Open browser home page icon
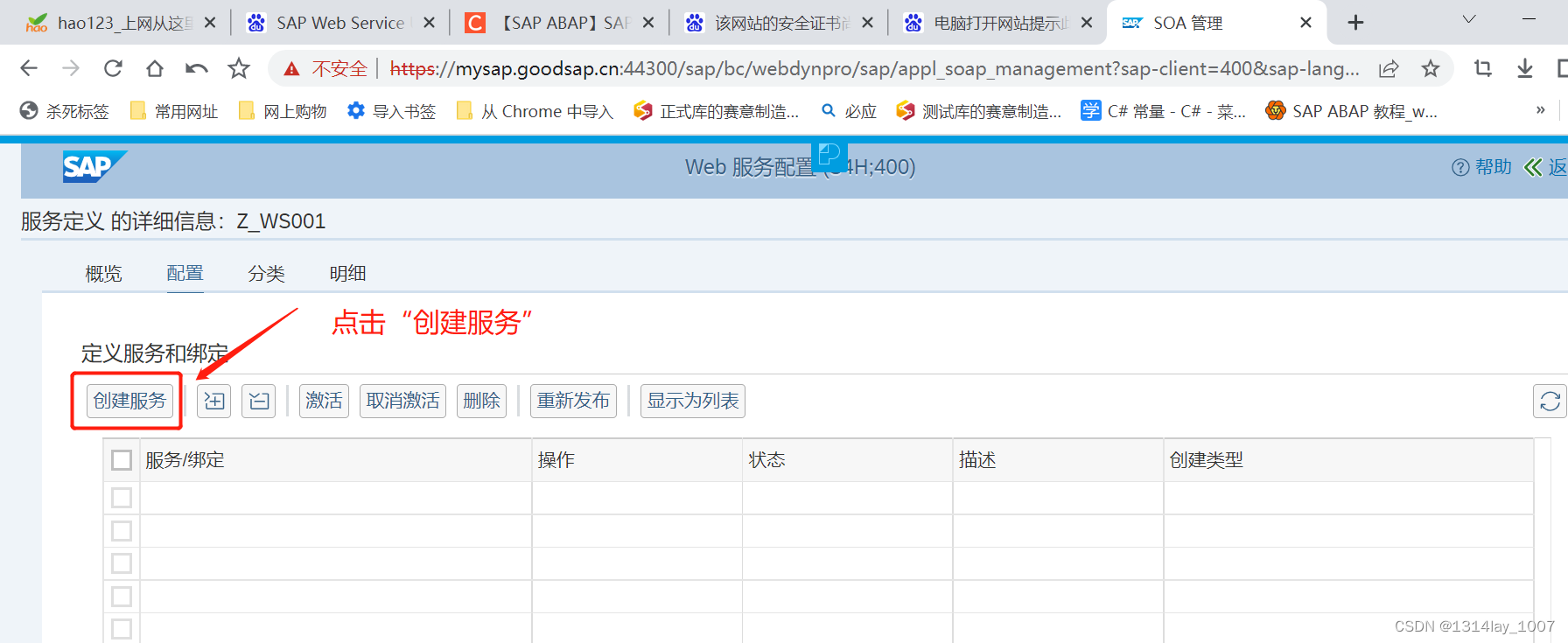Image resolution: width=1568 pixels, height=643 pixels. click(x=155, y=68)
